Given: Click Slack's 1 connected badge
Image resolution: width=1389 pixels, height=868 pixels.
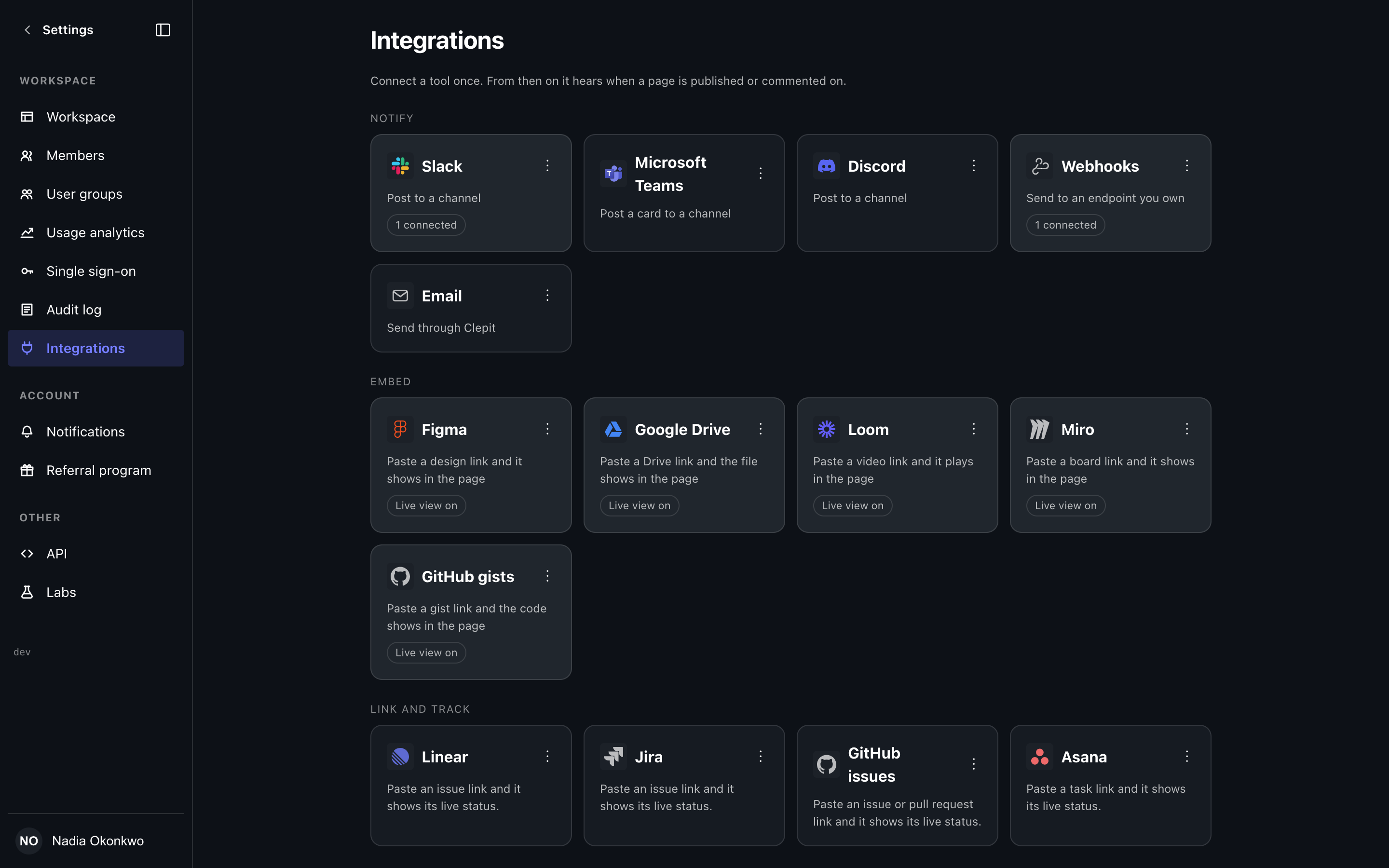Looking at the screenshot, I should [426, 225].
